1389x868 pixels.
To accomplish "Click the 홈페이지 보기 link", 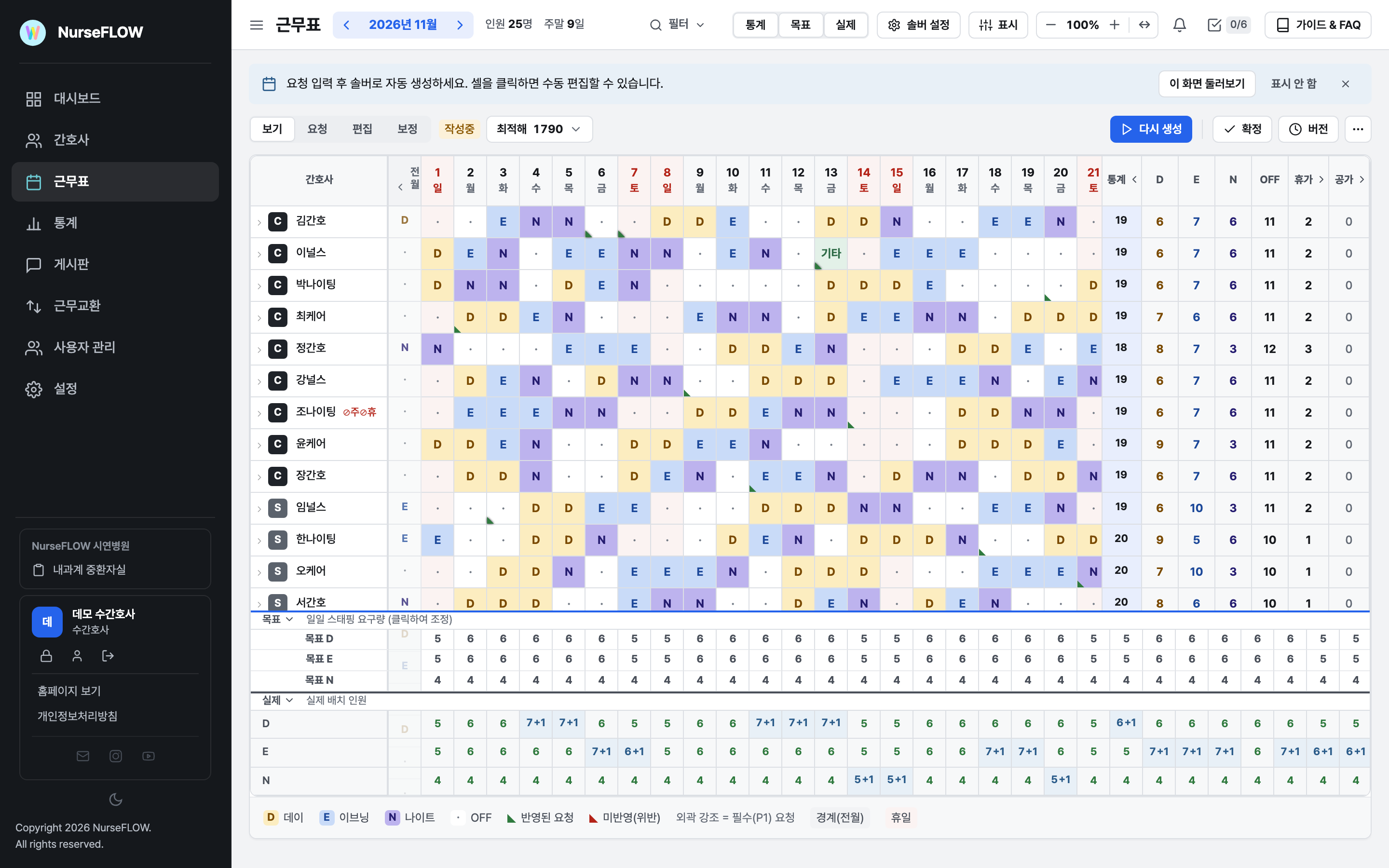I will (69, 691).
